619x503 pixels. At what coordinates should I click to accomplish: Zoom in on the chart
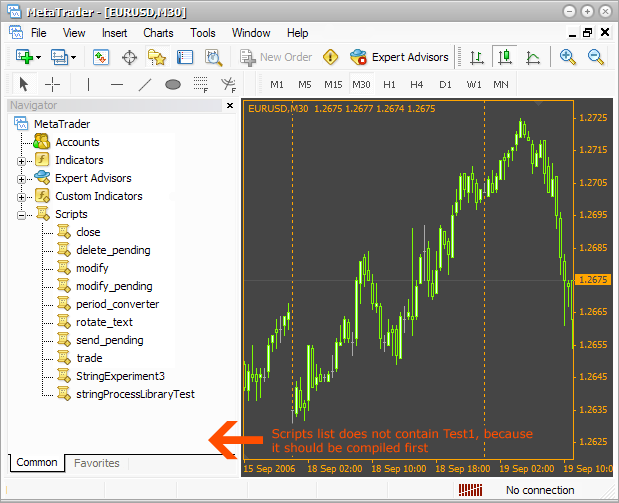(568, 57)
